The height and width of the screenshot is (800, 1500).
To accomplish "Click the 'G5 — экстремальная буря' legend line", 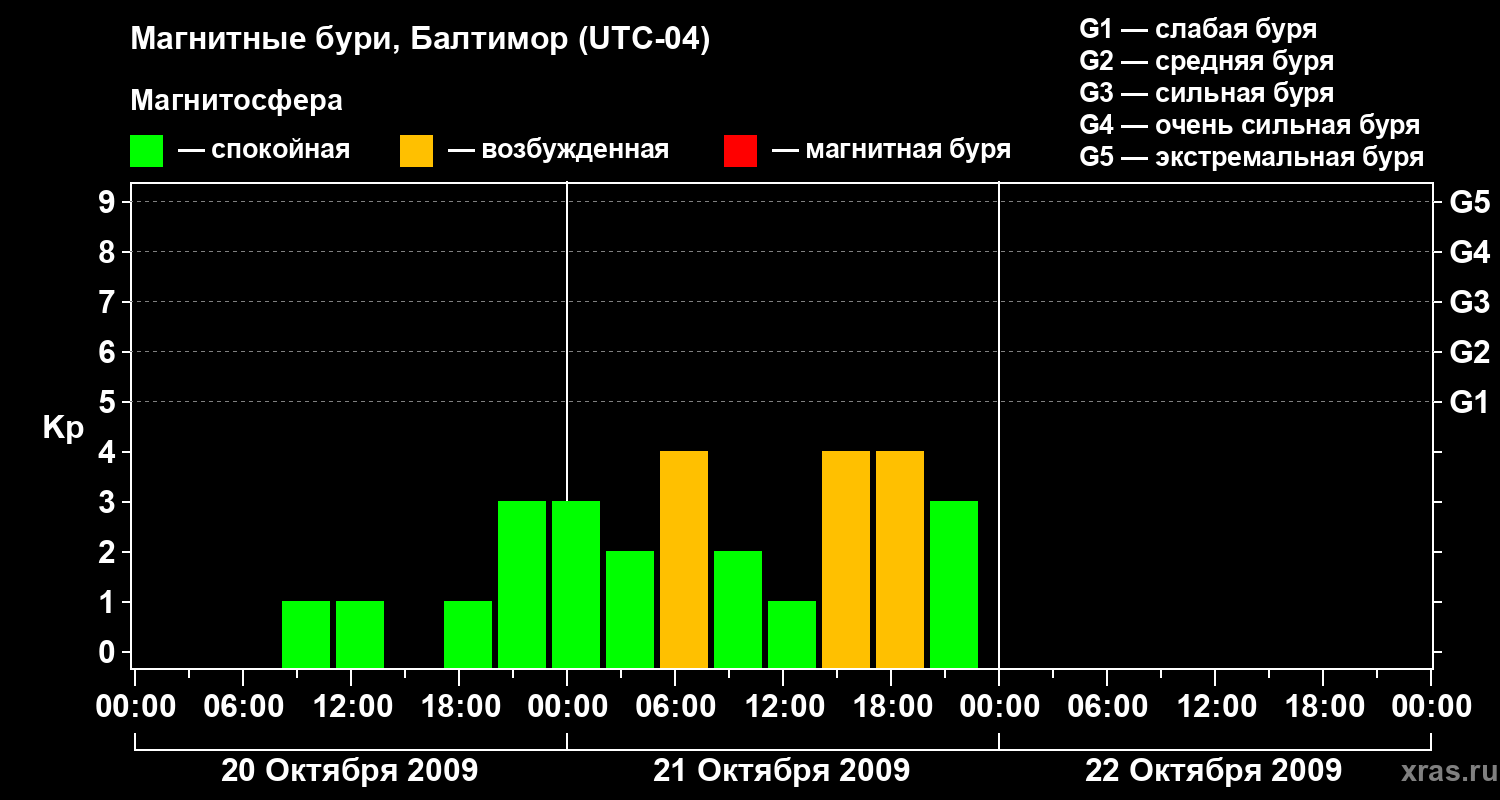I will coord(1251,157).
